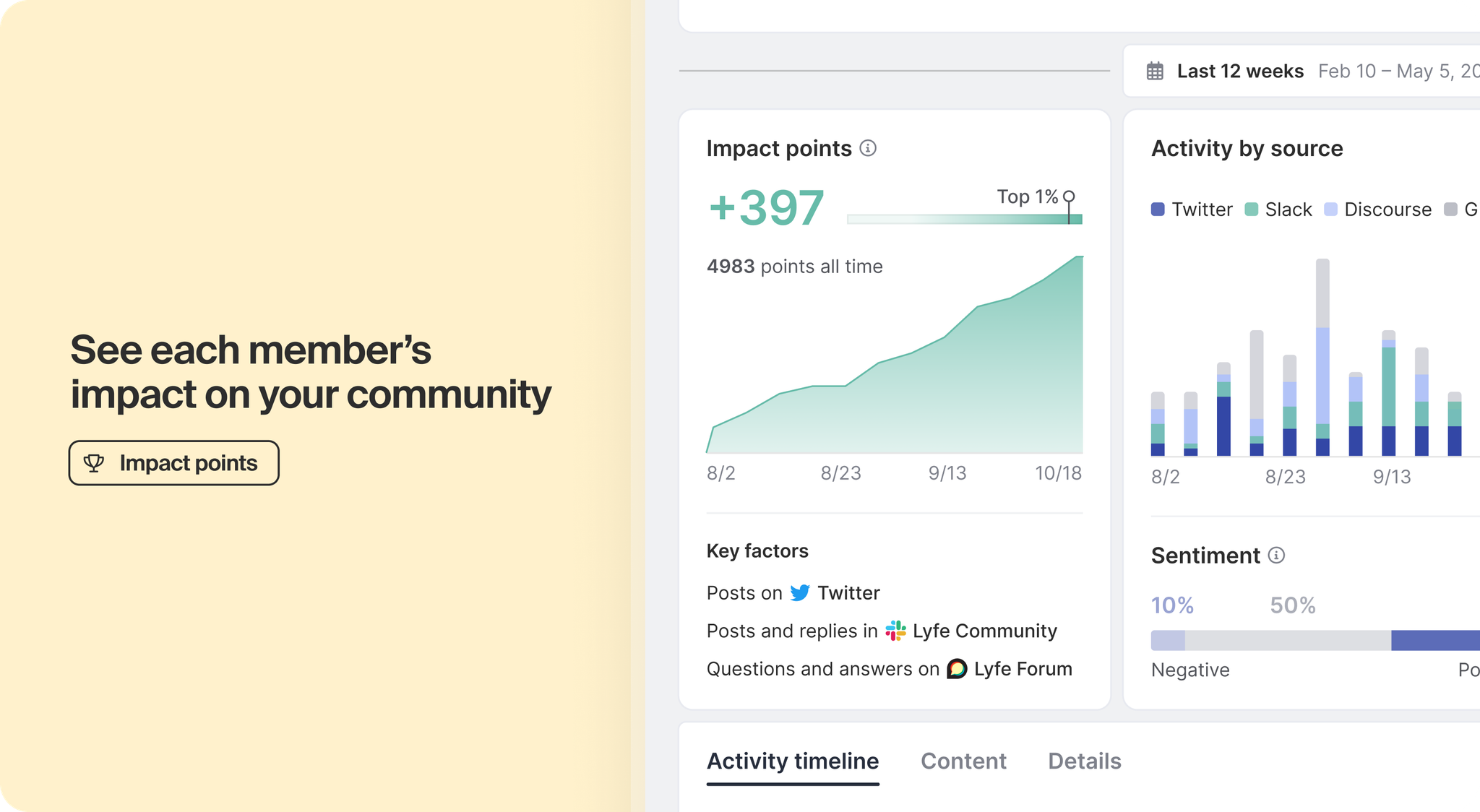Click the Impact points pill button
Viewport: 1480px width, 812px height.
[x=173, y=463]
